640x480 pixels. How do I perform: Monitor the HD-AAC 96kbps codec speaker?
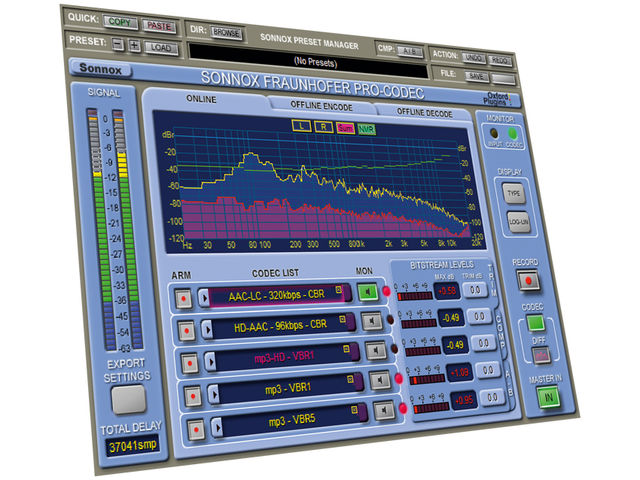coord(372,321)
